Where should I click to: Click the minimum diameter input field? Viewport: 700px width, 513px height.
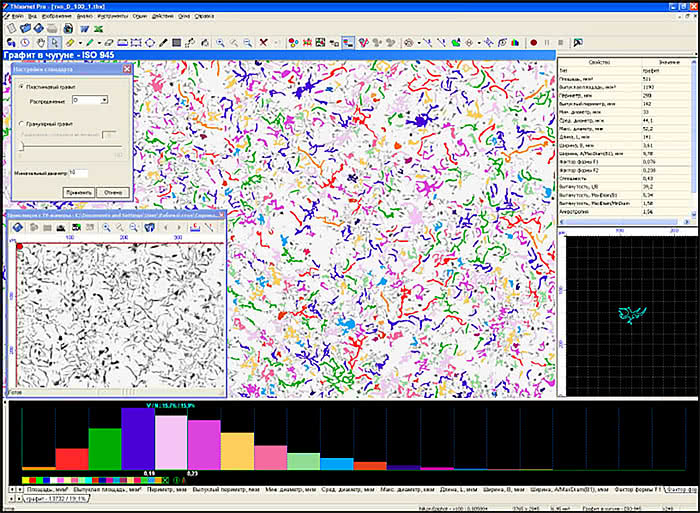[x=79, y=173]
